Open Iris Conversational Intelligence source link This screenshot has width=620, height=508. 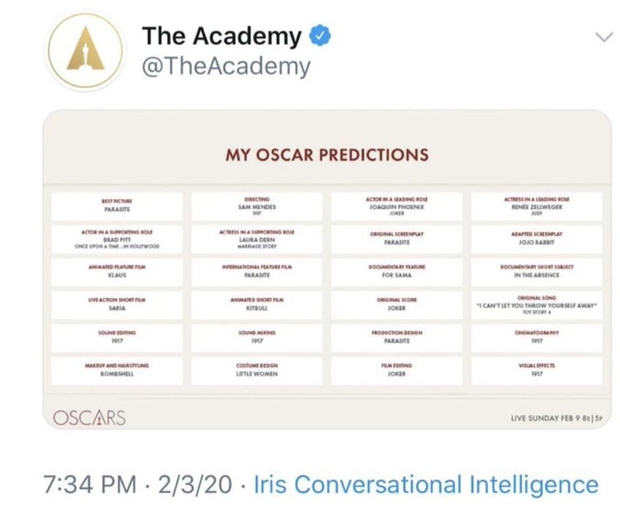(x=425, y=485)
